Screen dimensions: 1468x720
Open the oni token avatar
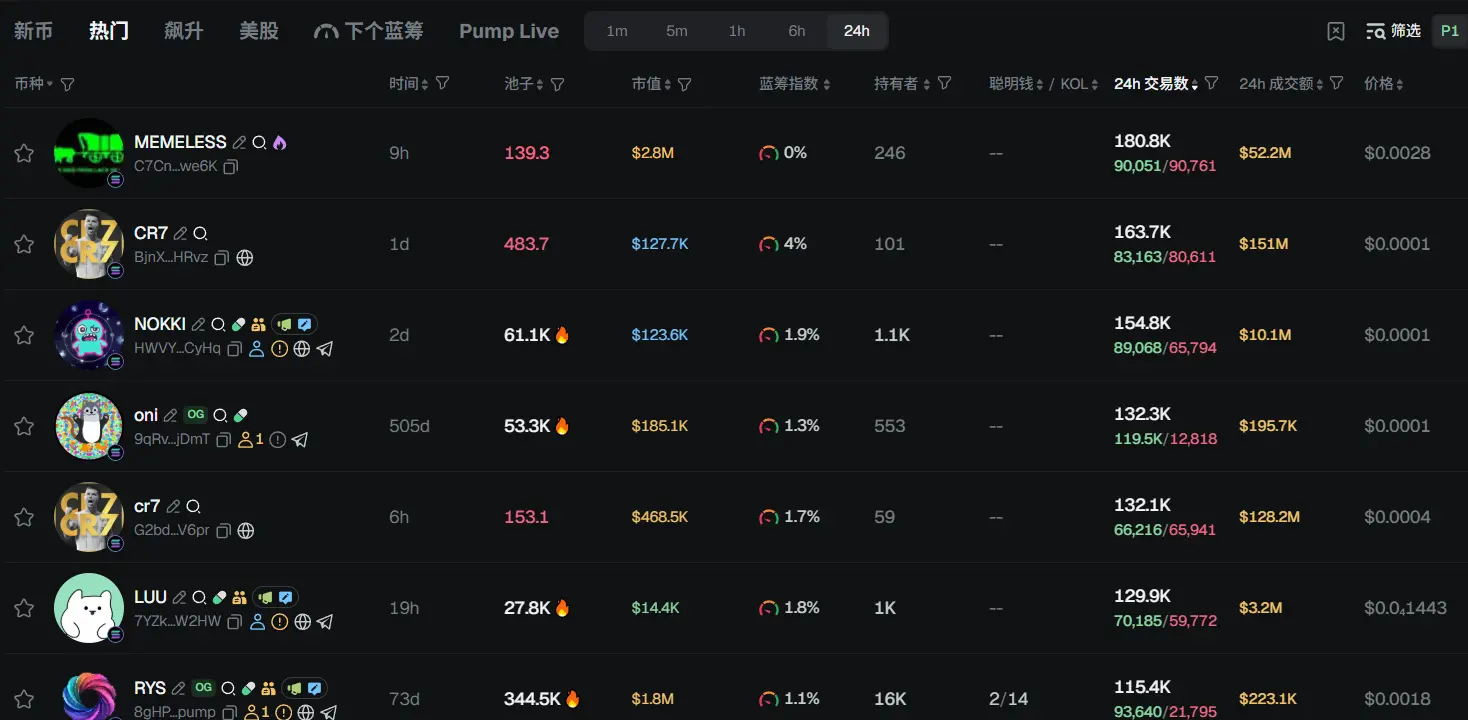tap(89, 426)
